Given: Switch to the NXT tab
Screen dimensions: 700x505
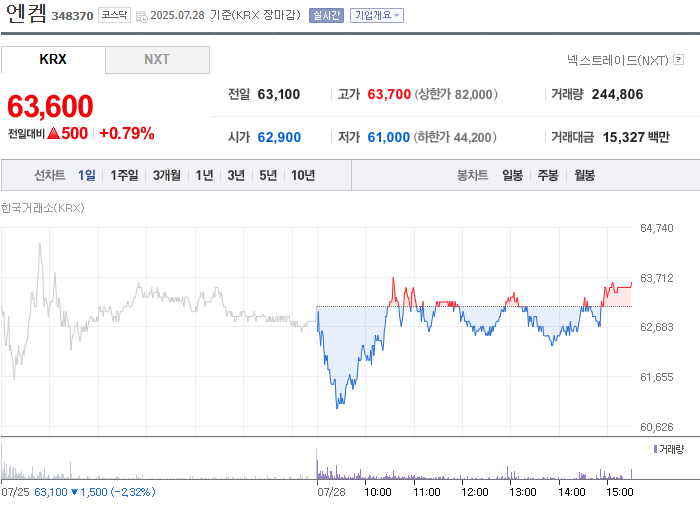Looking at the screenshot, I should point(157,59).
